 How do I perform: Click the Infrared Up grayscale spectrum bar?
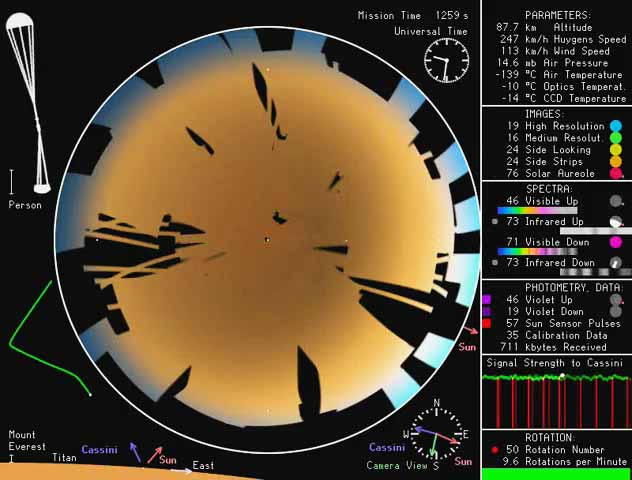click(x=596, y=231)
